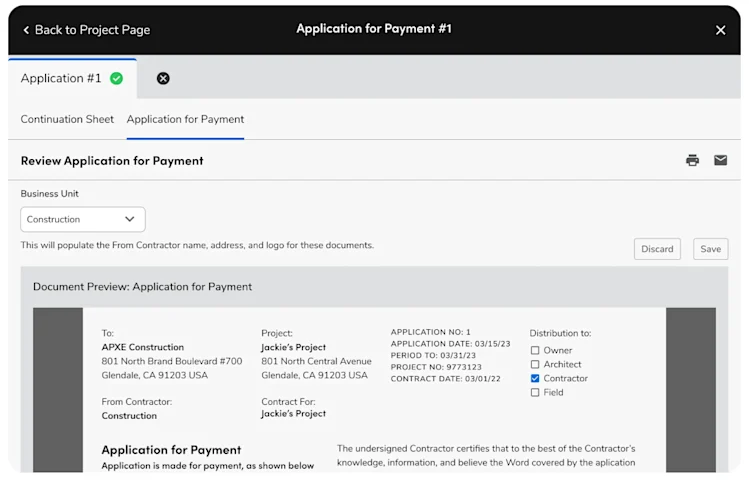The width and height of the screenshot is (749, 480).
Task: Click '801 North Central Avenue' project address
Action: 316,362
